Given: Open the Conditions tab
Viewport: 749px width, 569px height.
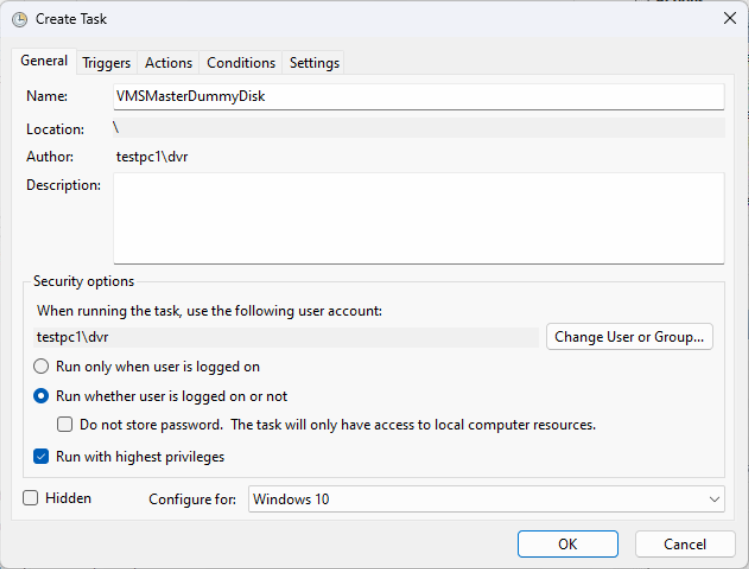Looking at the screenshot, I should coord(241,63).
